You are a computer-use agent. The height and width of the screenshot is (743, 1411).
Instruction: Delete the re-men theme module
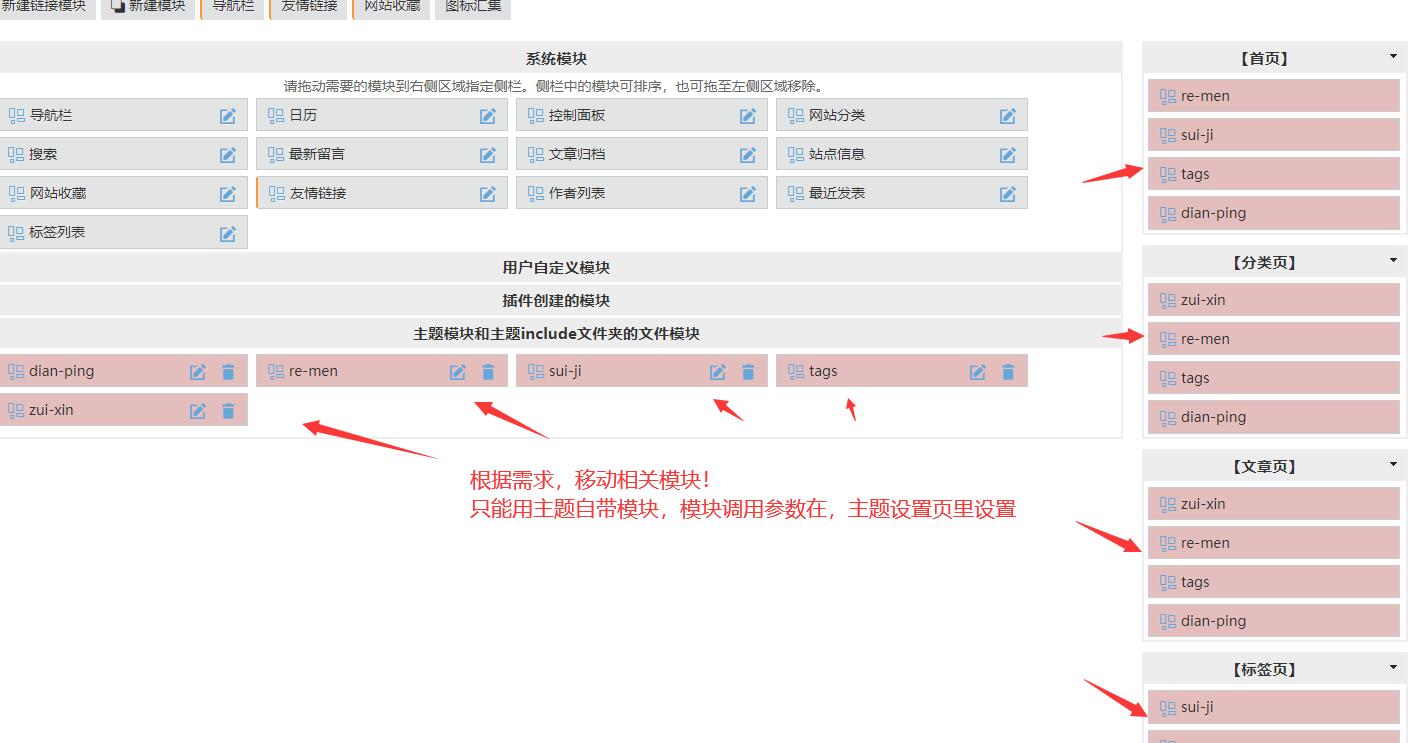coord(488,372)
